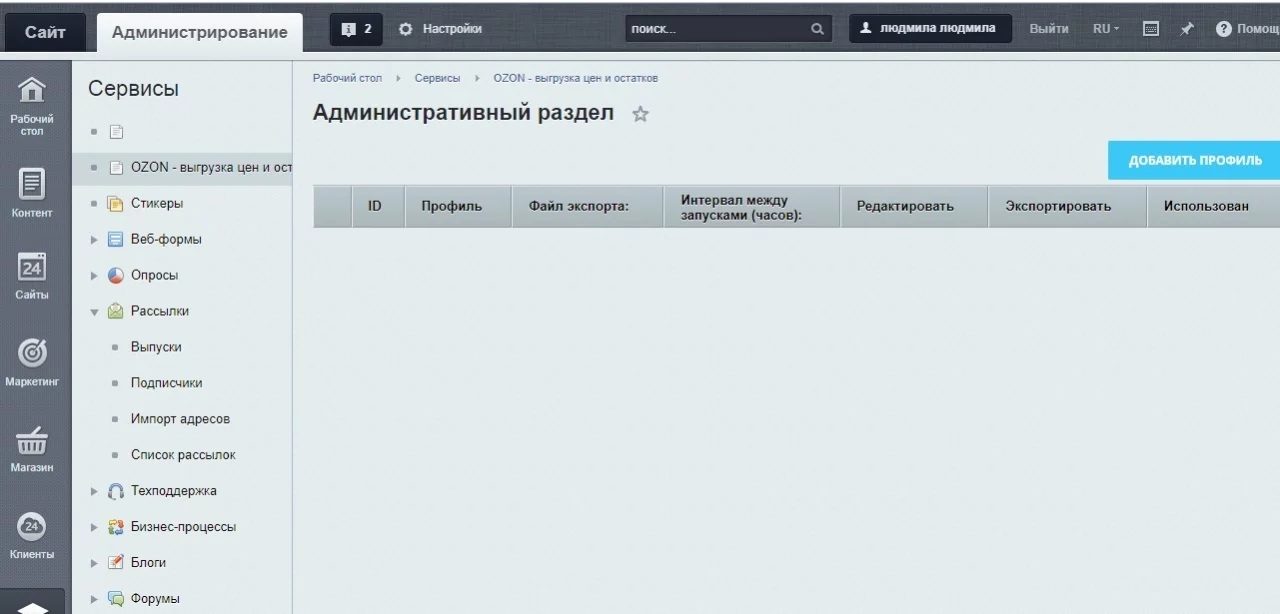Expand the Веб-формы tree node
Image resolution: width=1280 pixels, height=614 pixels.
pyautogui.click(x=95, y=240)
